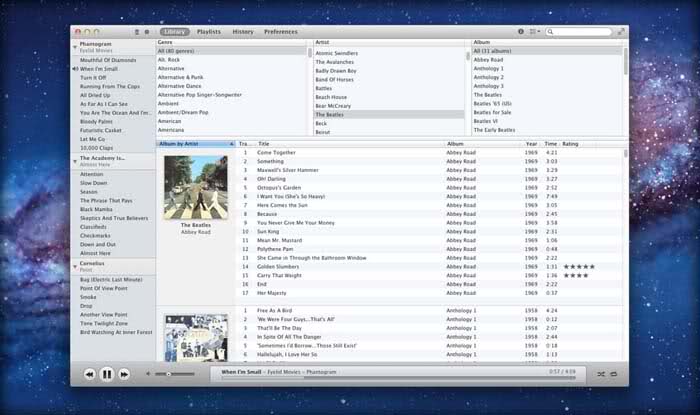Click the Artist list scrollbar
This screenshot has width=700, height=415.
coord(468,56)
